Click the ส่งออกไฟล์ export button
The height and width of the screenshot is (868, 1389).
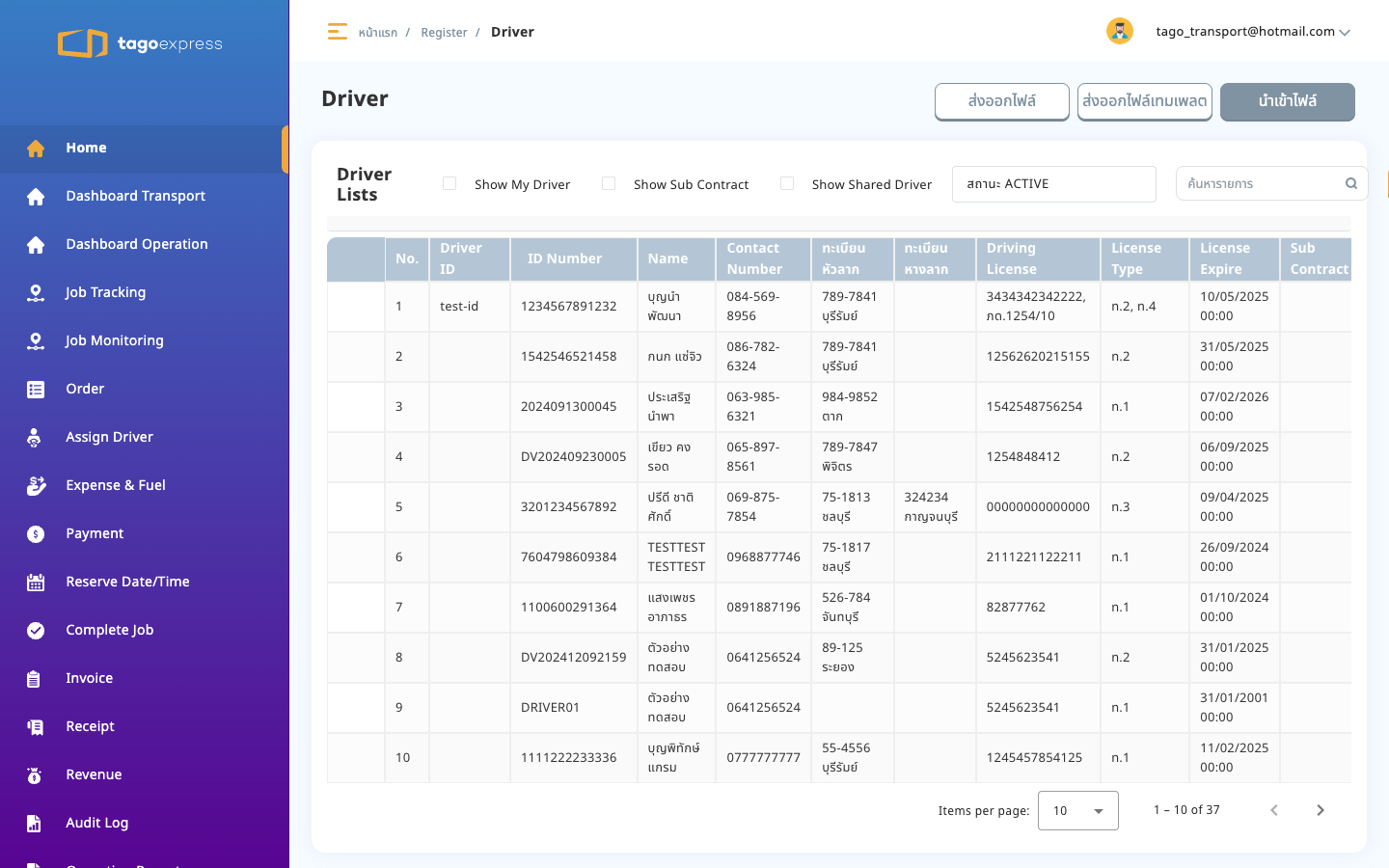tap(1002, 101)
